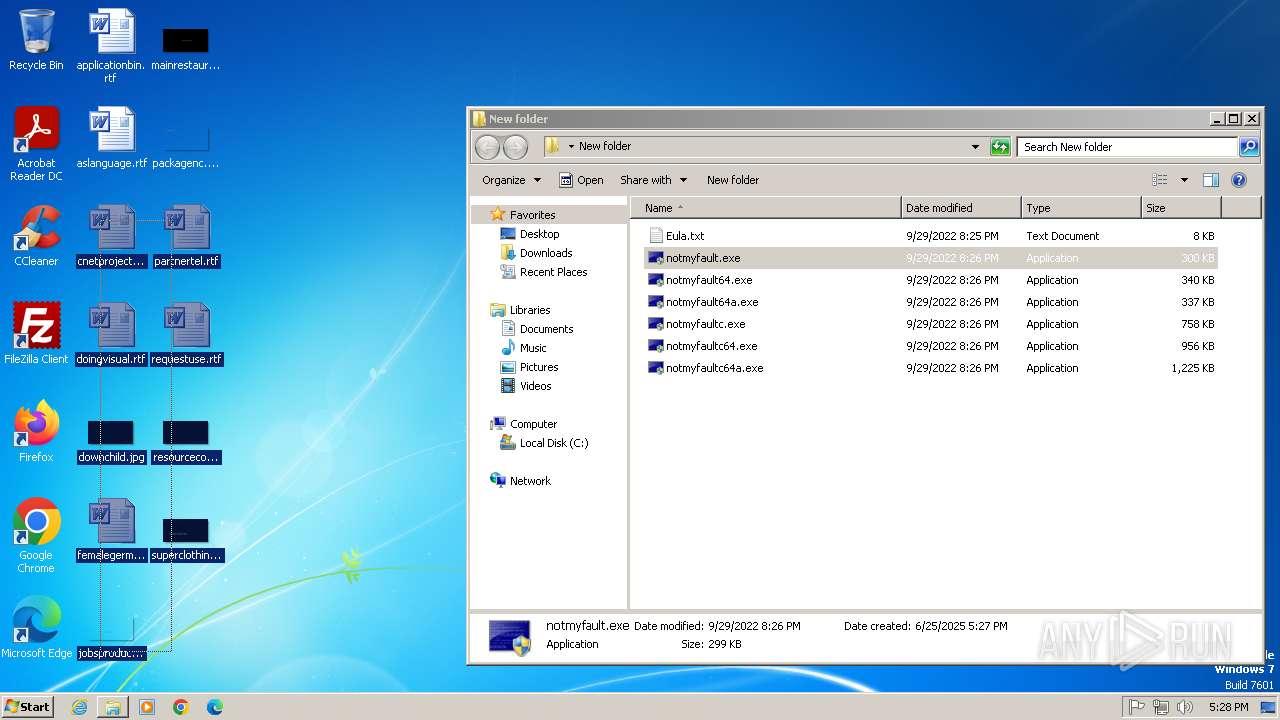Viewport: 1280px width, 720px height.
Task: Open Music library
Action: 533,348
